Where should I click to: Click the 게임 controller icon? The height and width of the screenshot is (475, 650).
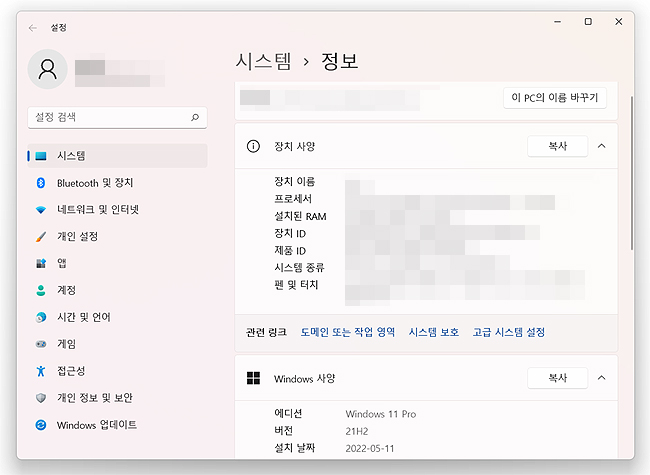[x=41, y=344]
